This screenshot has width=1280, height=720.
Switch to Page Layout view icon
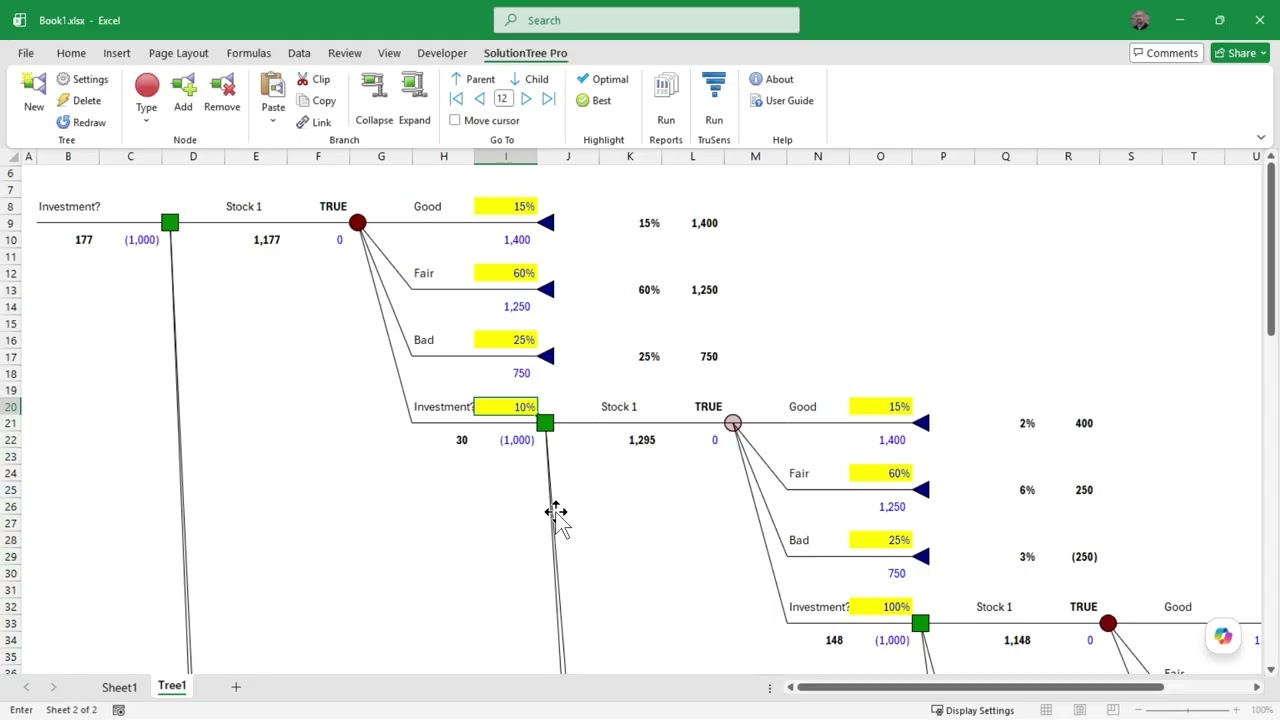(x=1080, y=710)
